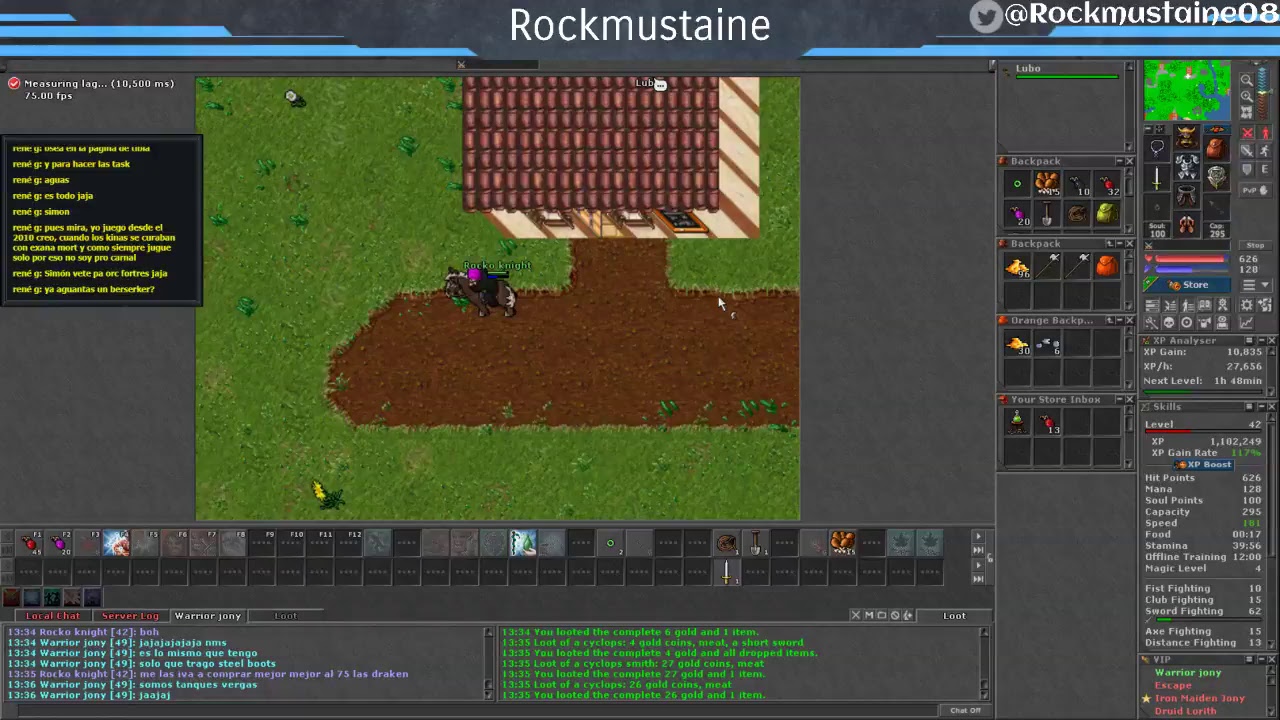Open Warrior jony chat tab
The image size is (1280, 720).
pos(208,616)
